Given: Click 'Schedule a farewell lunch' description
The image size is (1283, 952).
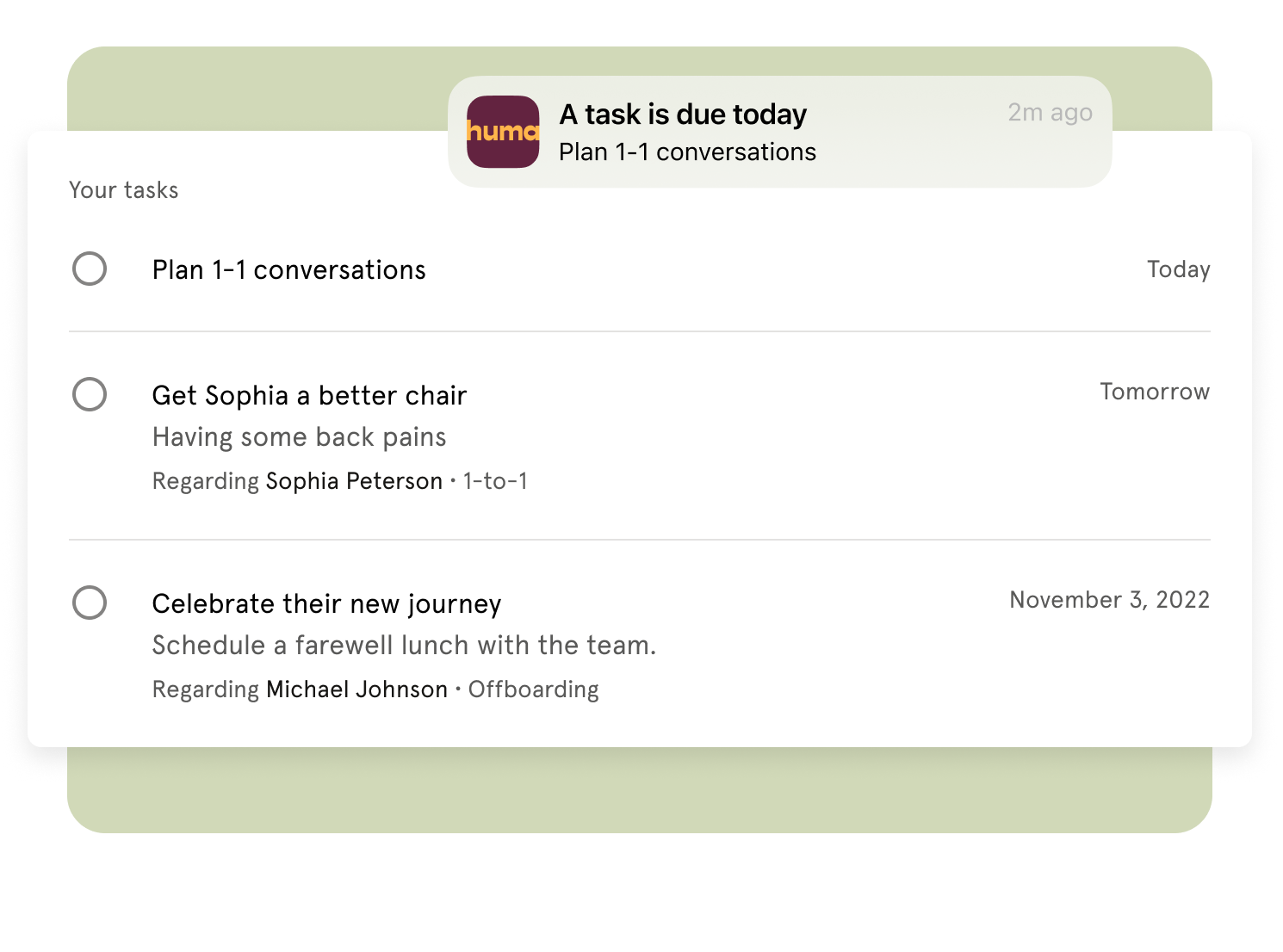Looking at the screenshot, I should point(404,645).
